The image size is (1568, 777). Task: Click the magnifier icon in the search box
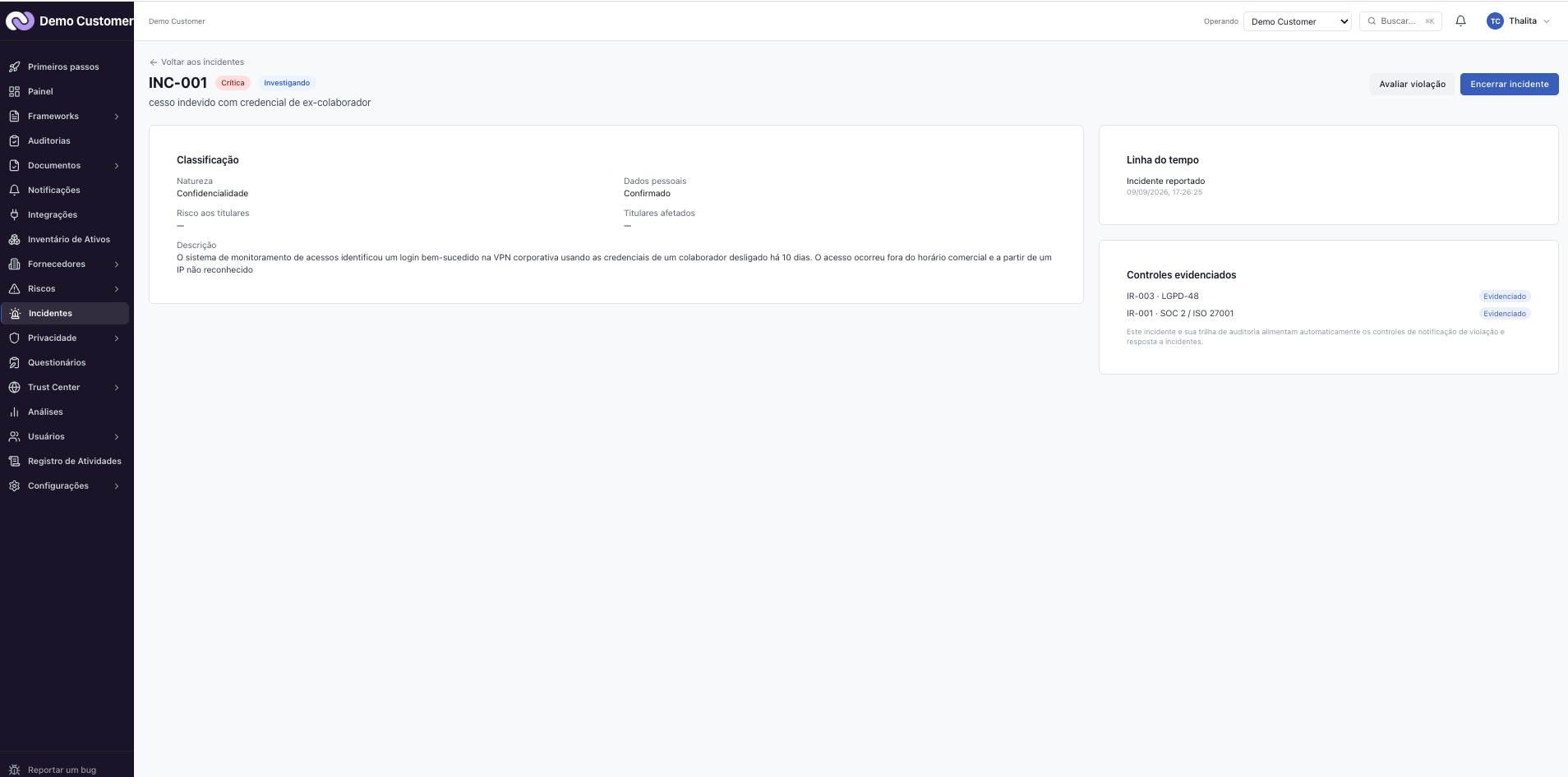1372,21
